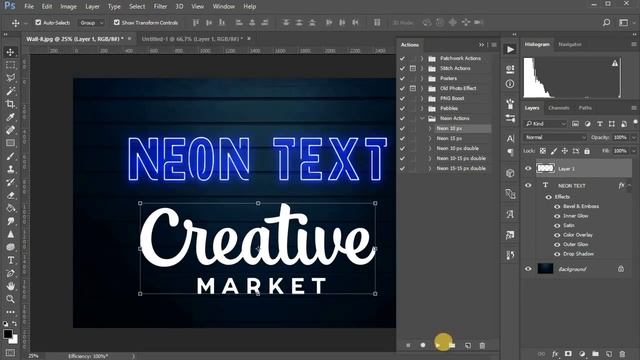The image size is (640, 360).
Task: Create a new group in Layers panel
Action: (595, 353)
